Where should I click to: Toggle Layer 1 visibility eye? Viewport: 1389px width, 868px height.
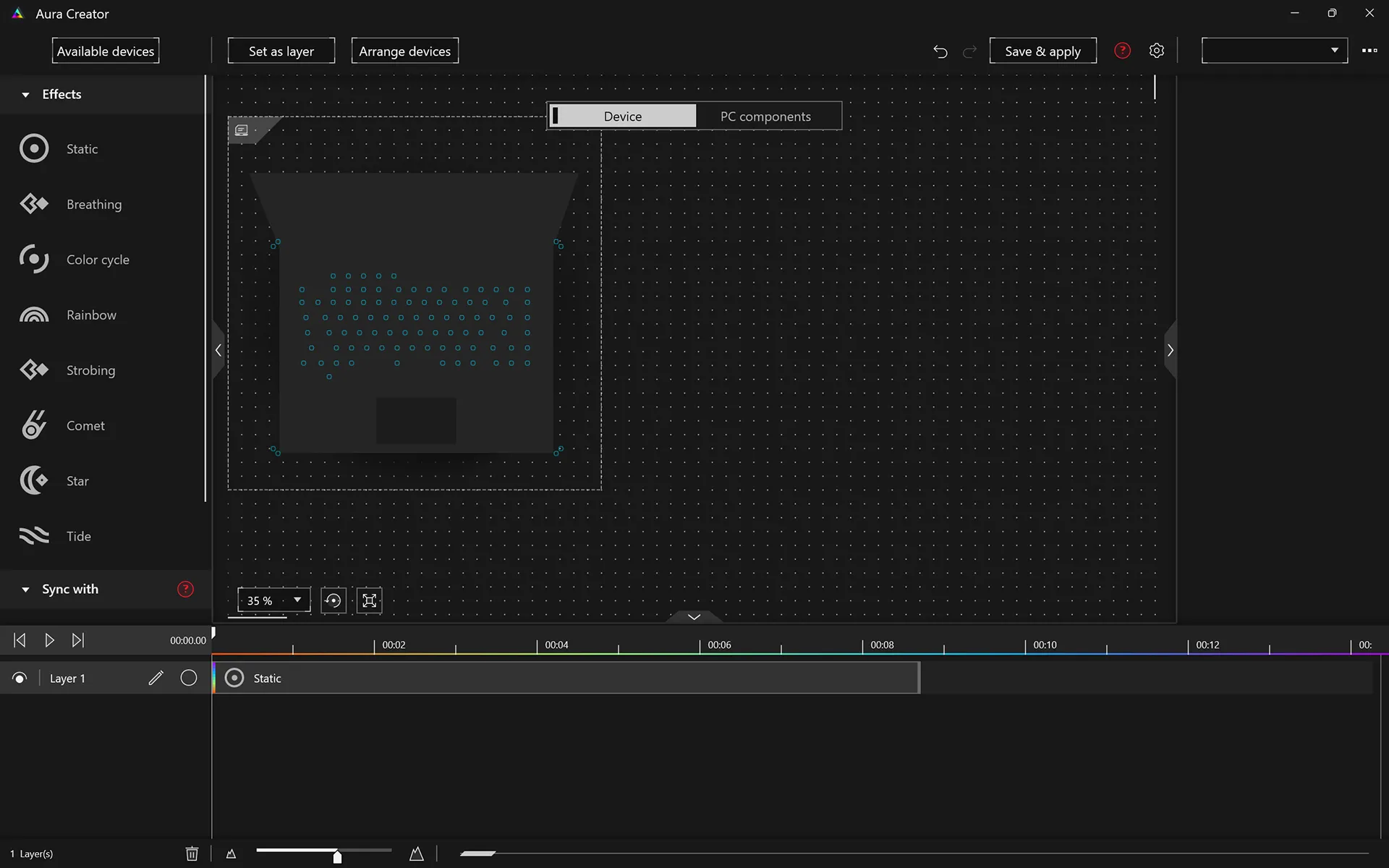click(20, 678)
